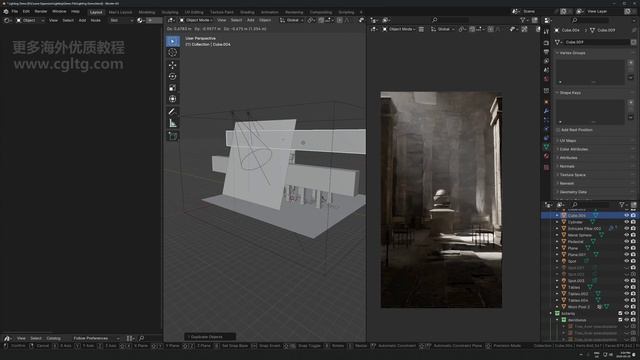Open the Window menu
640x360 pixels.
59,11
